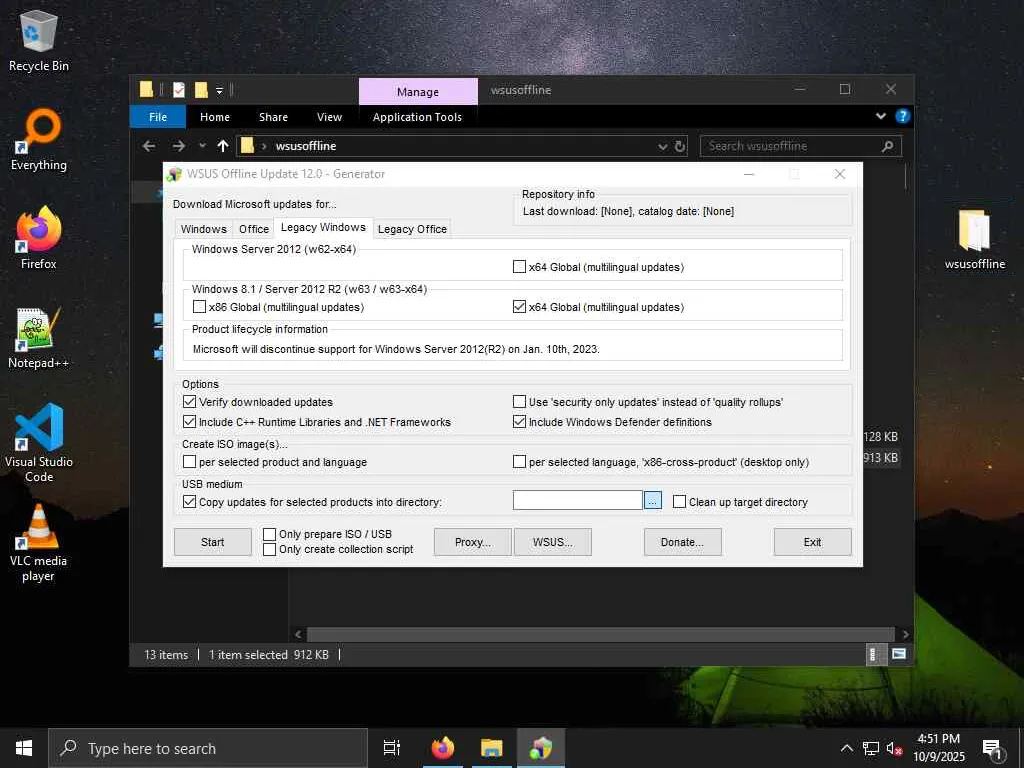Click the Explorer back arrow
The width and height of the screenshot is (1024, 768).
click(x=149, y=146)
